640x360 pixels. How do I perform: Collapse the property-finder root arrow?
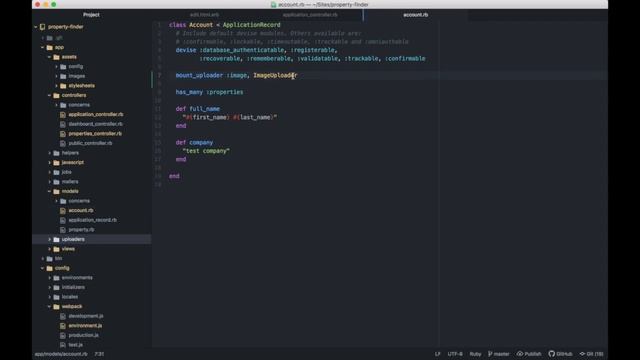click(36, 27)
